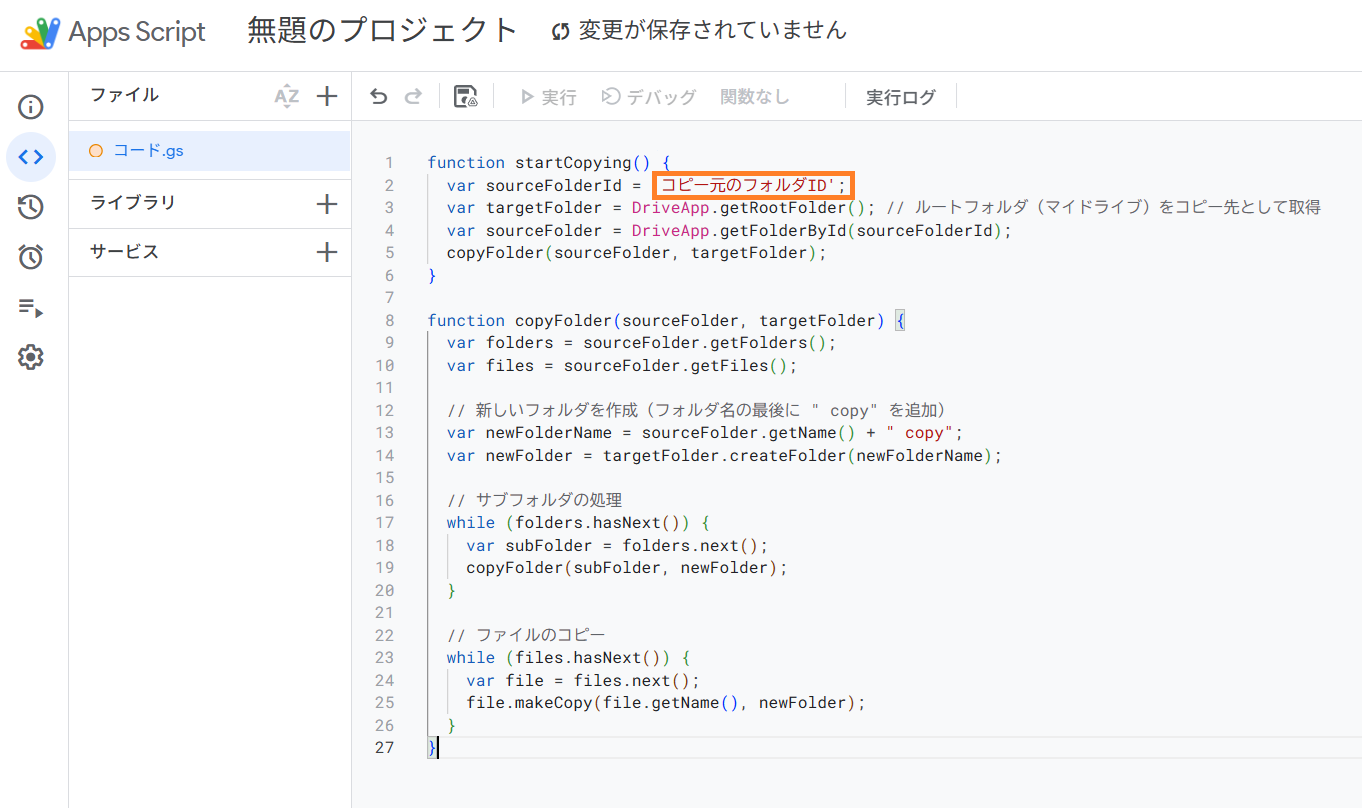The height and width of the screenshot is (808, 1362).
Task: Rename the 無題のプロジェクト project title
Action: click(382, 31)
